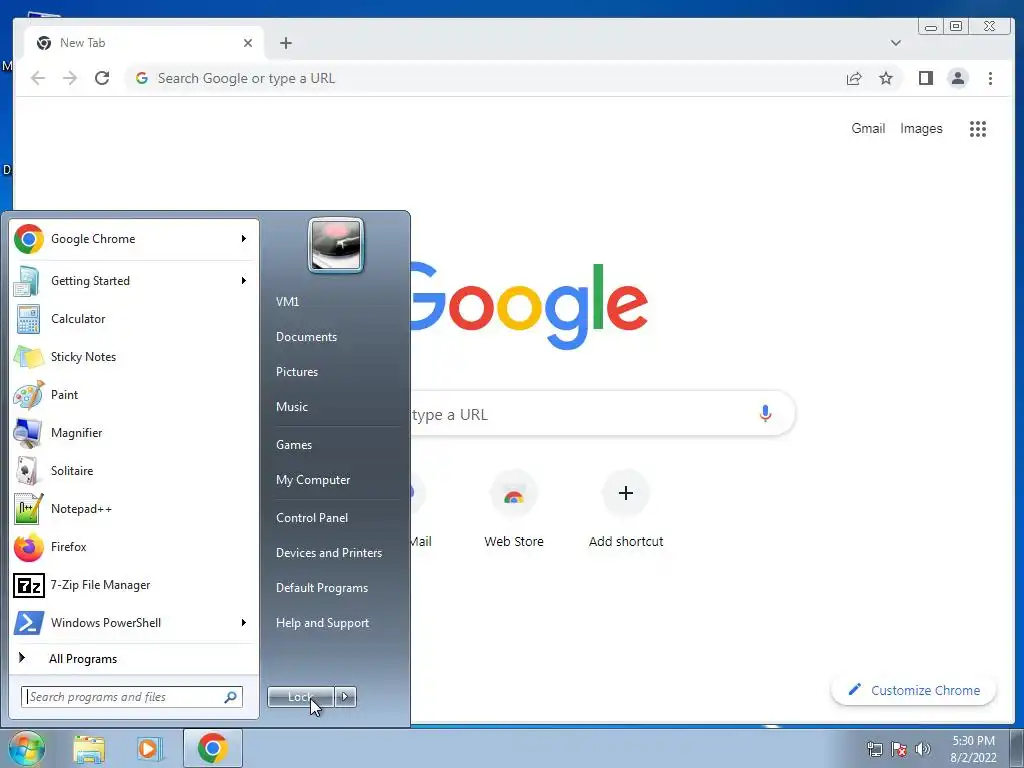Image resolution: width=1024 pixels, height=768 pixels.
Task: Click Chrome's forward navigation arrow
Action: tap(70, 78)
